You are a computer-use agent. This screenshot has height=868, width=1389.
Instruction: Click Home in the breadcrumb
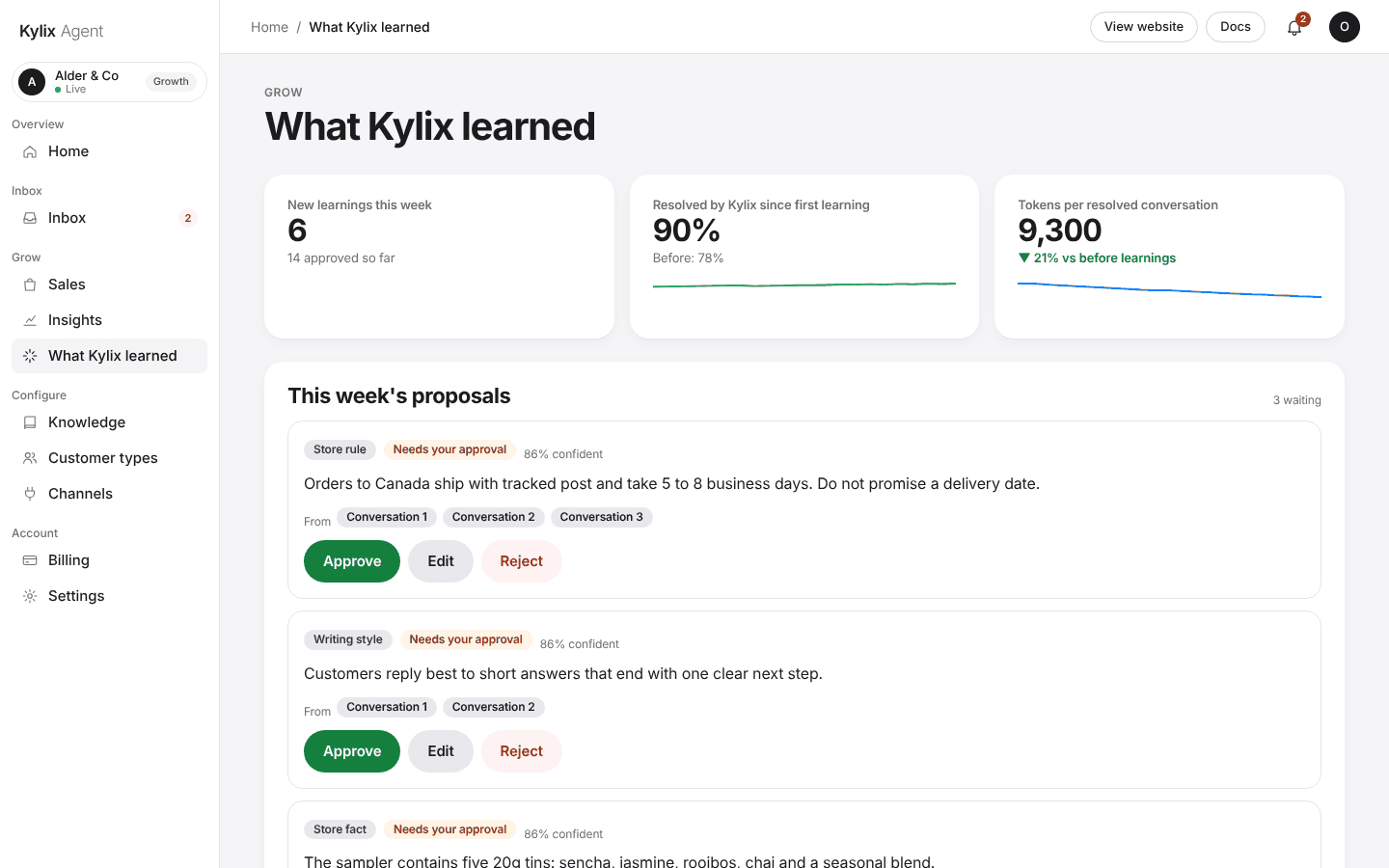coord(269,27)
